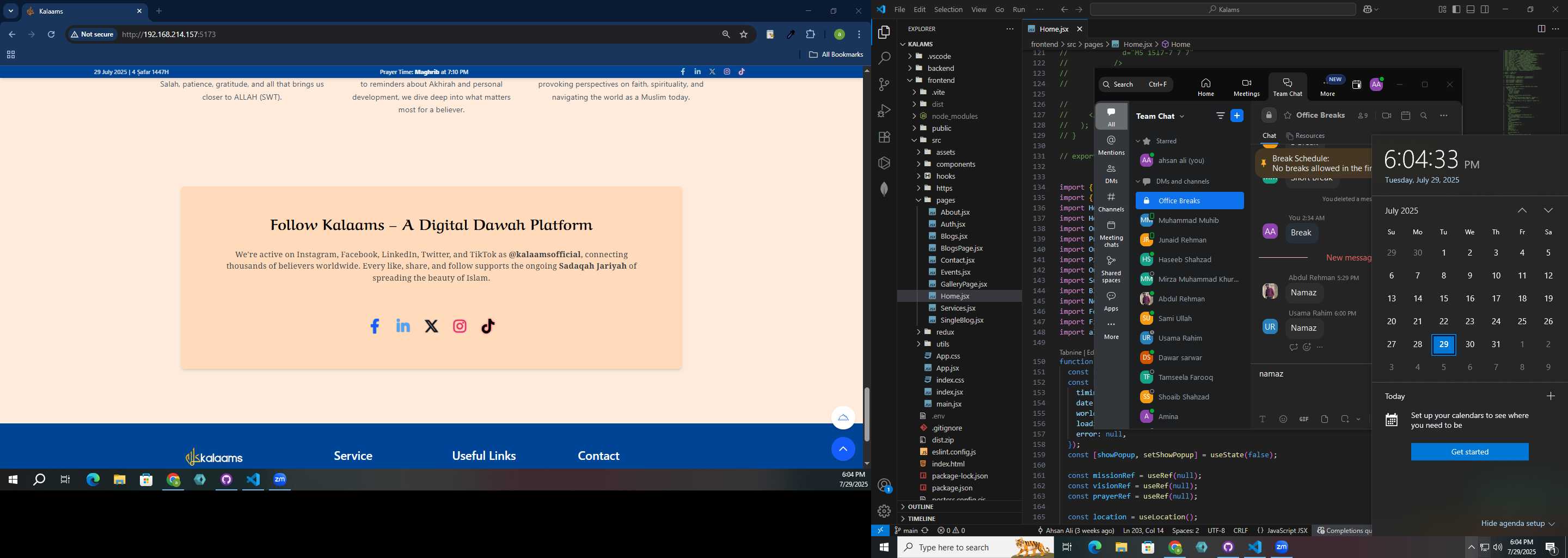
Task: Open Extensions view in VS Code activity bar
Action: pyautogui.click(x=884, y=137)
